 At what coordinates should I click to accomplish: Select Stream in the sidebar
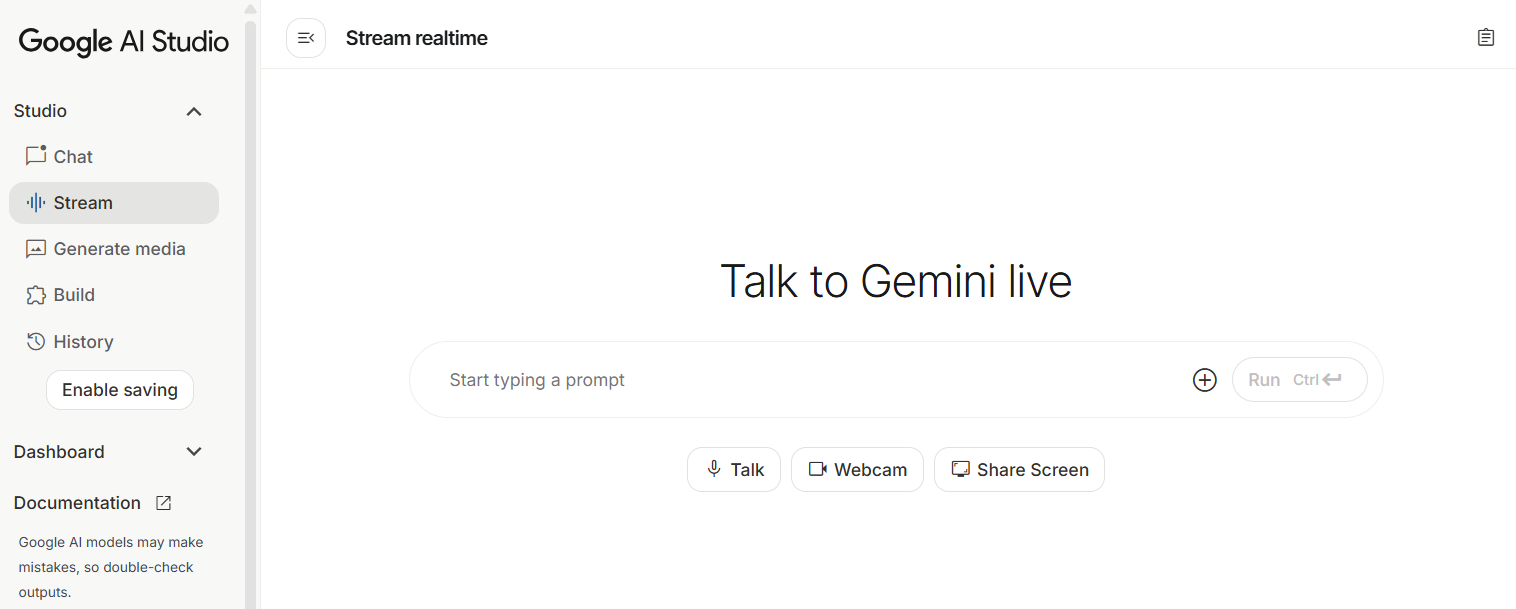click(83, 203)
